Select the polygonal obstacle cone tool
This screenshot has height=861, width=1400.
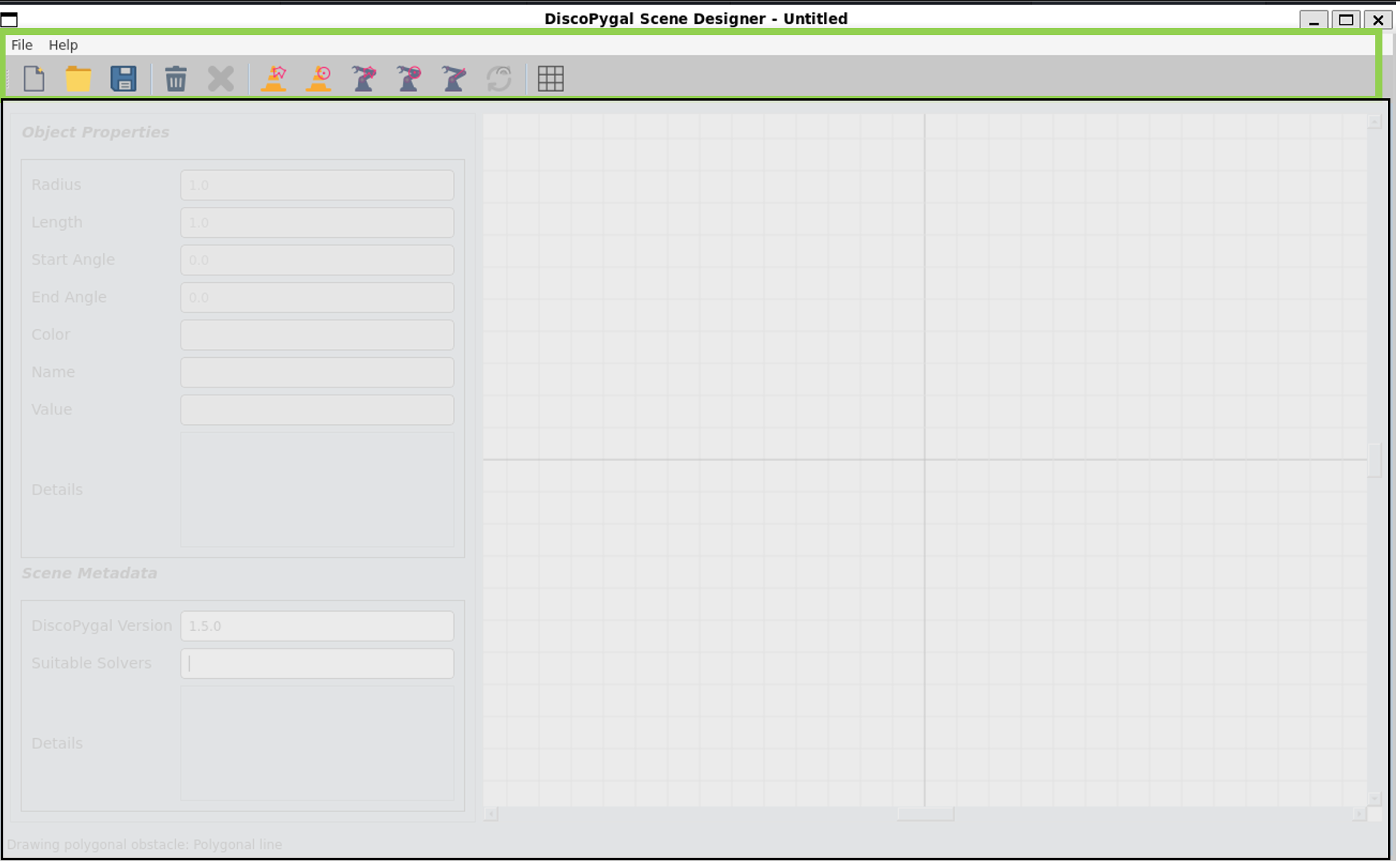pyautogui.click(x=274, y=78)
